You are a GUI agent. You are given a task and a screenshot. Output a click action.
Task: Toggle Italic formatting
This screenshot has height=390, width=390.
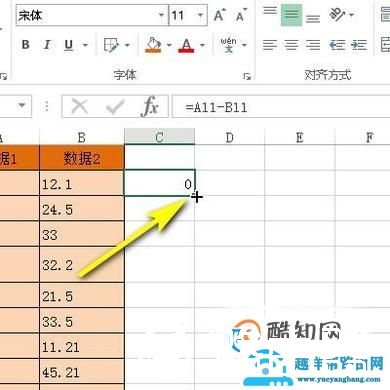point(47,45)
